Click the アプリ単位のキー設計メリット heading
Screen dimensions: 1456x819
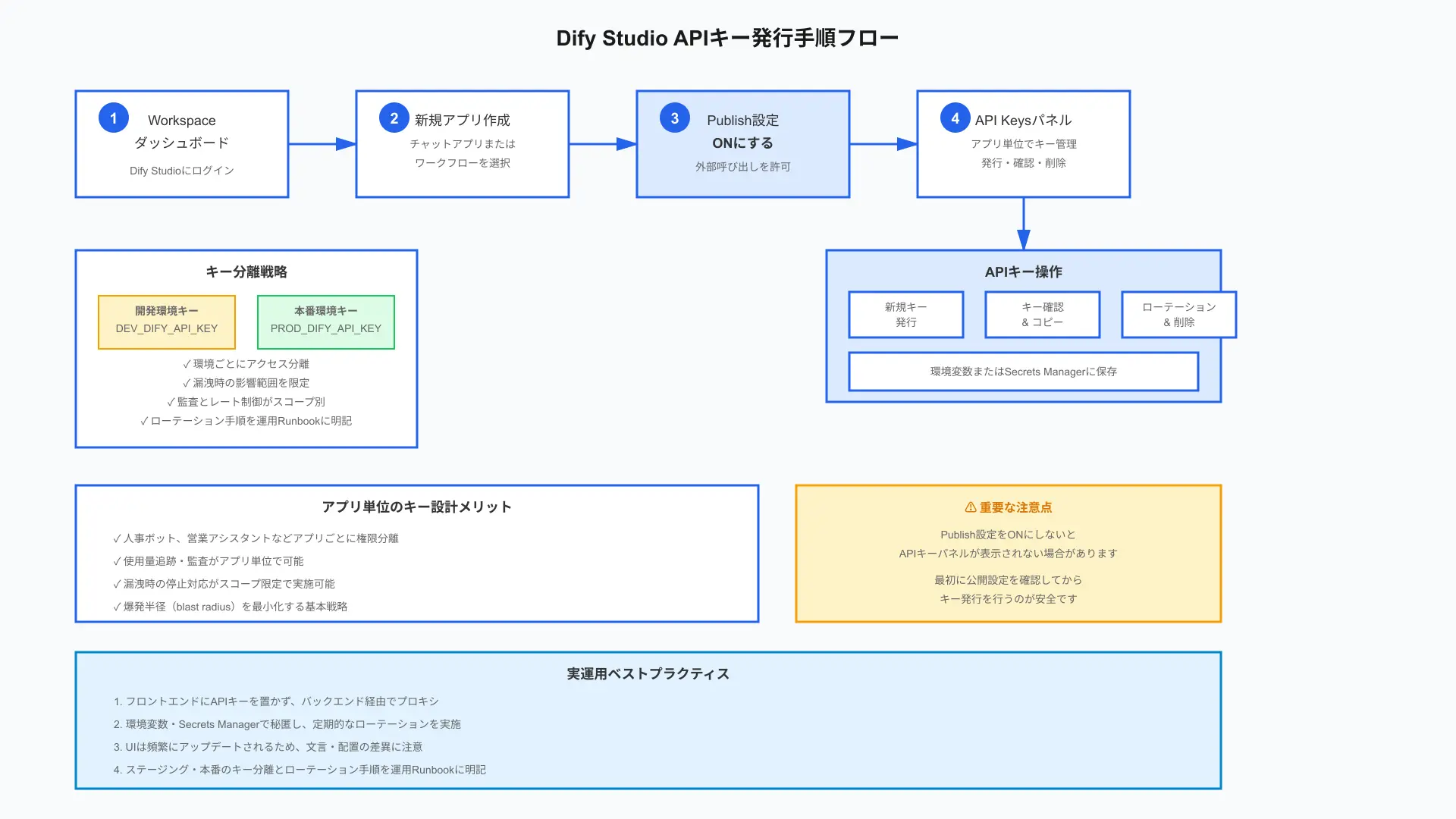pos(417,507)
